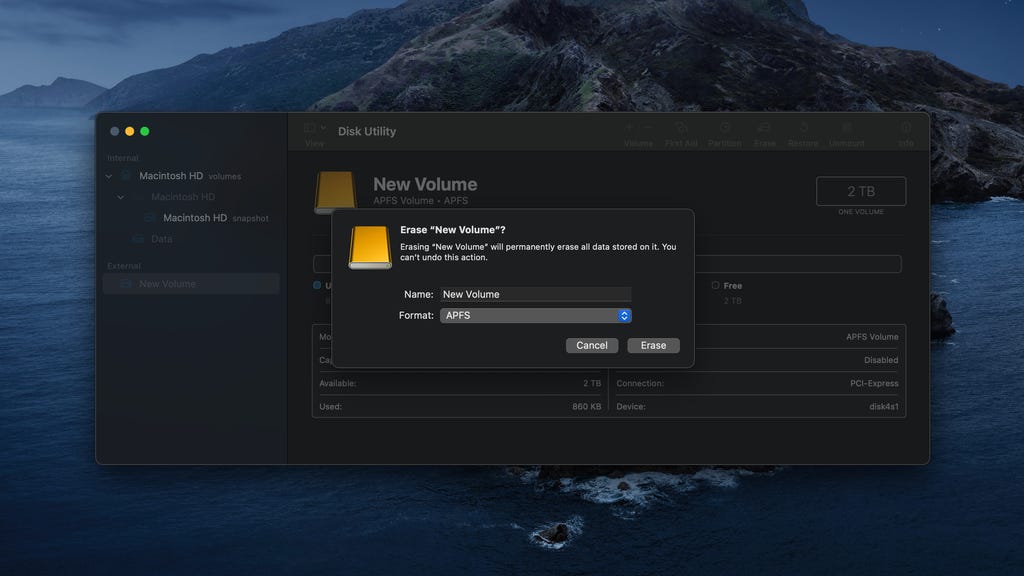Click the remove volume minus icon
The height and width of the screenshot is (576, 1024).
pyautogui.click(x=648, y=128)
